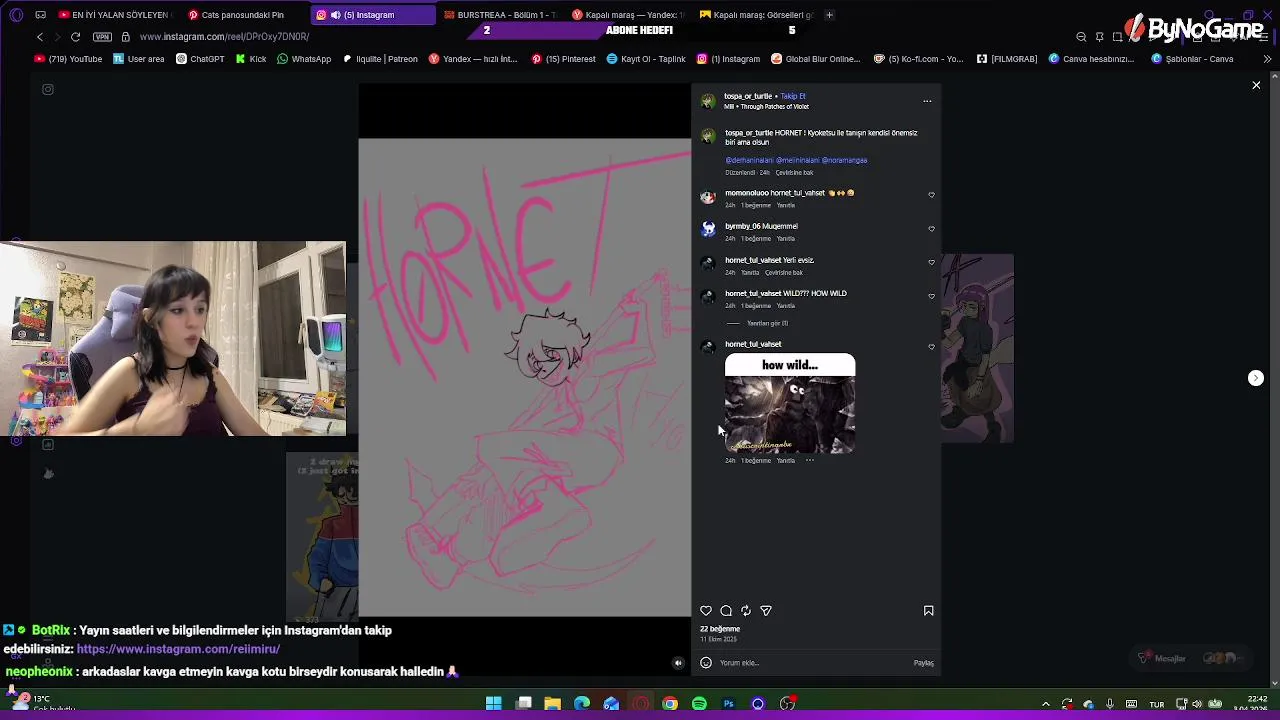
Task: Open ChatGPT bookmark
Action: 200,59
